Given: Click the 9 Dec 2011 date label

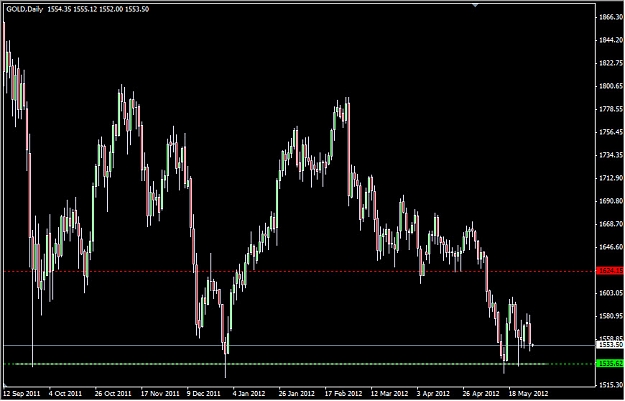Looking at the screenshot, I should (x=205, y=393).
